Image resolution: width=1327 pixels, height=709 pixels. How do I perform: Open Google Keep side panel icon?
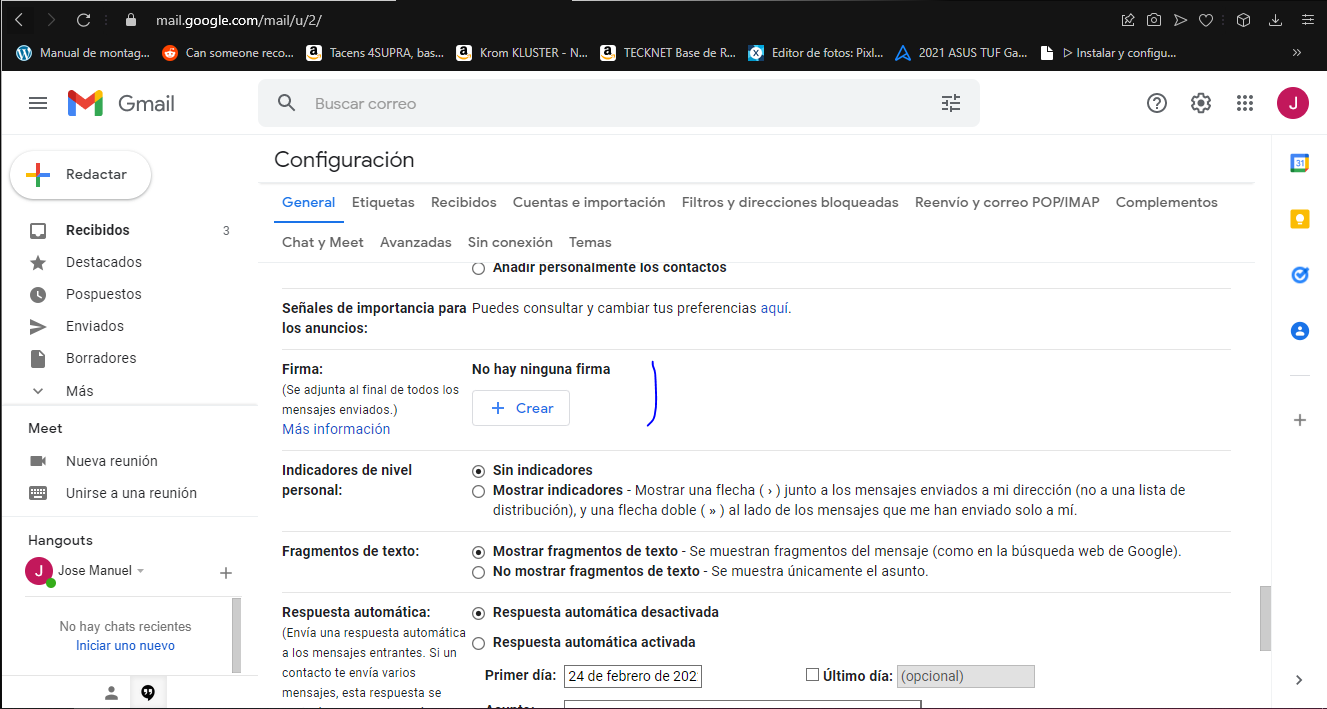pyautogui.click(x=1300, y=220)
